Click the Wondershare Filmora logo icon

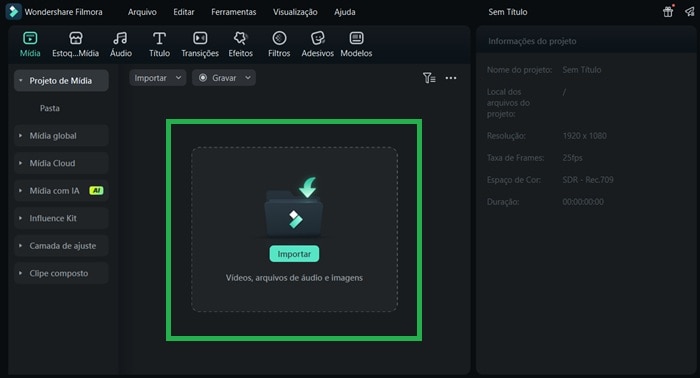(x=13, y=12)
